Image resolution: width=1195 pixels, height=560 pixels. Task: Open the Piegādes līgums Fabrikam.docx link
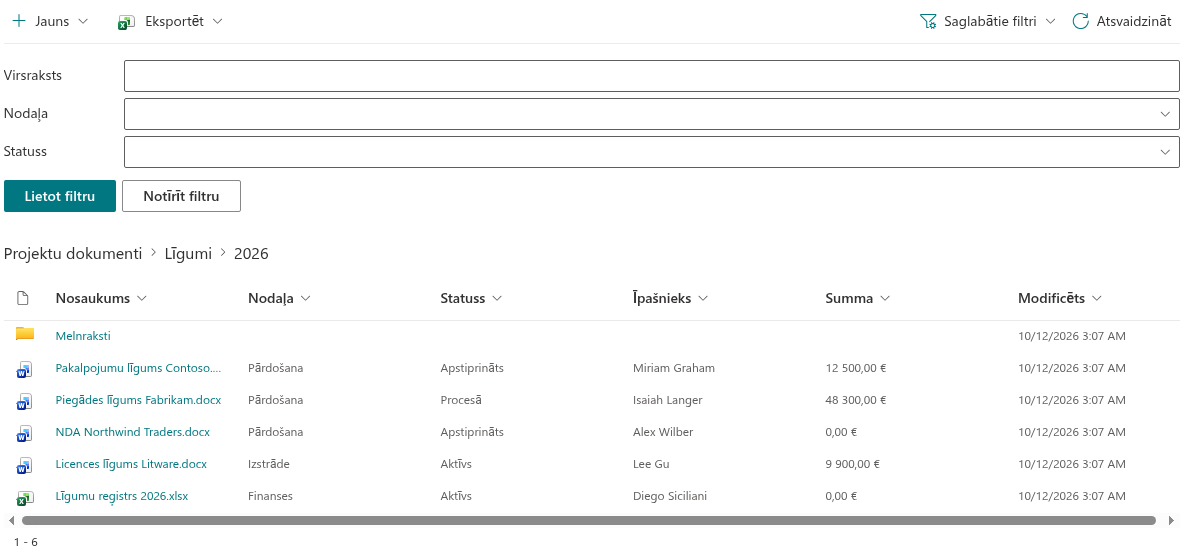(x=139, y=400)
